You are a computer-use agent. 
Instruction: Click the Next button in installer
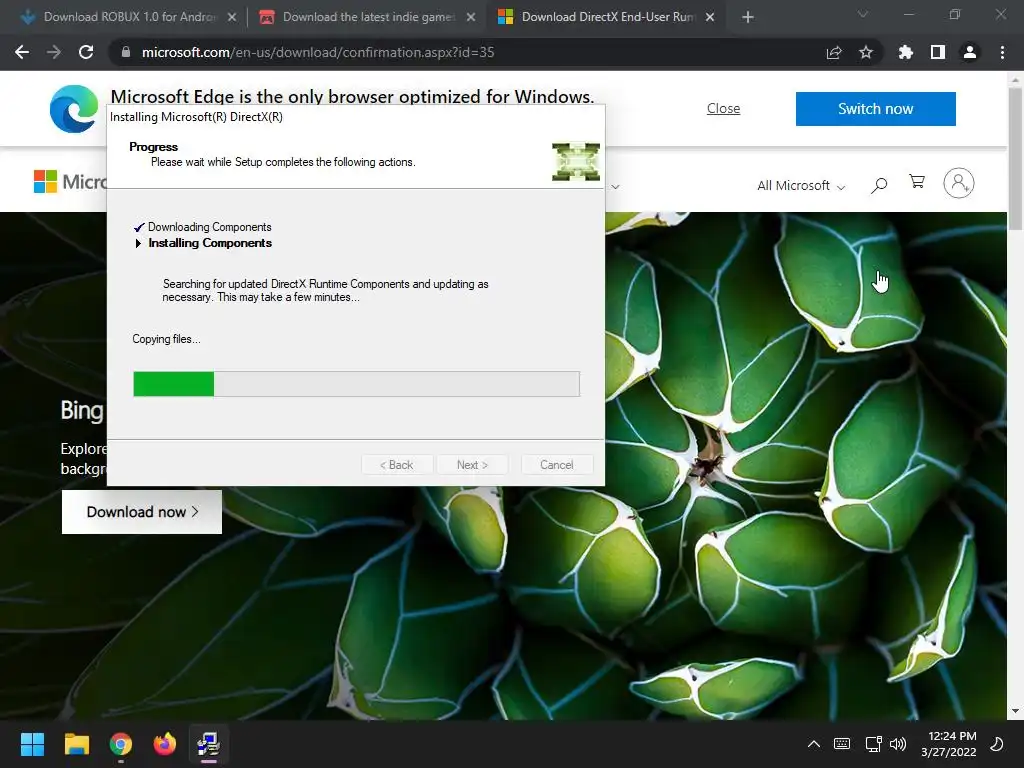point(472,465)
